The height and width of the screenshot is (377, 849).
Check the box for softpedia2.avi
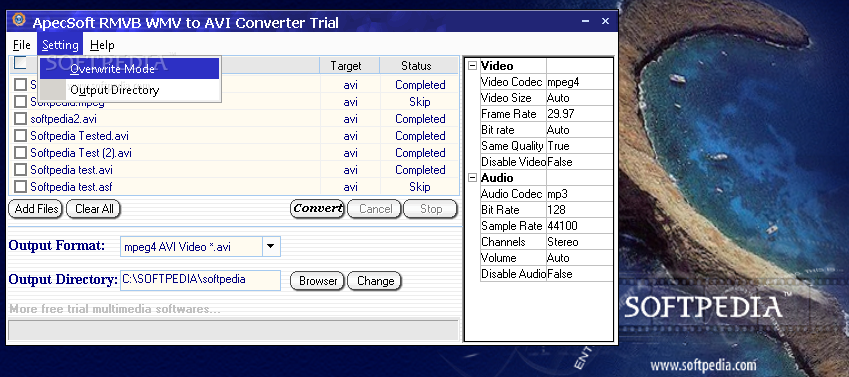tap(21, 119)
